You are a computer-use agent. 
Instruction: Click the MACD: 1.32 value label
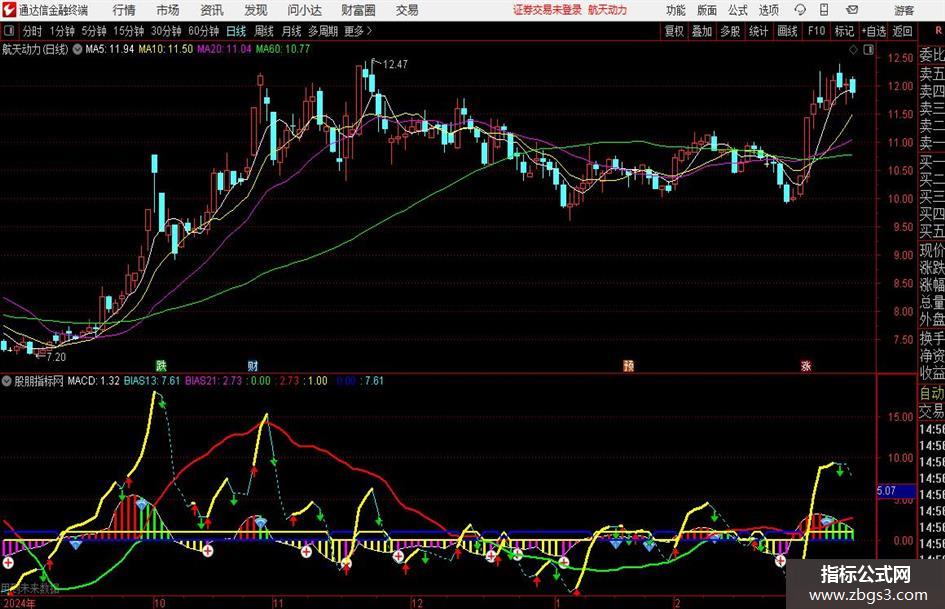tap(93, 381)
